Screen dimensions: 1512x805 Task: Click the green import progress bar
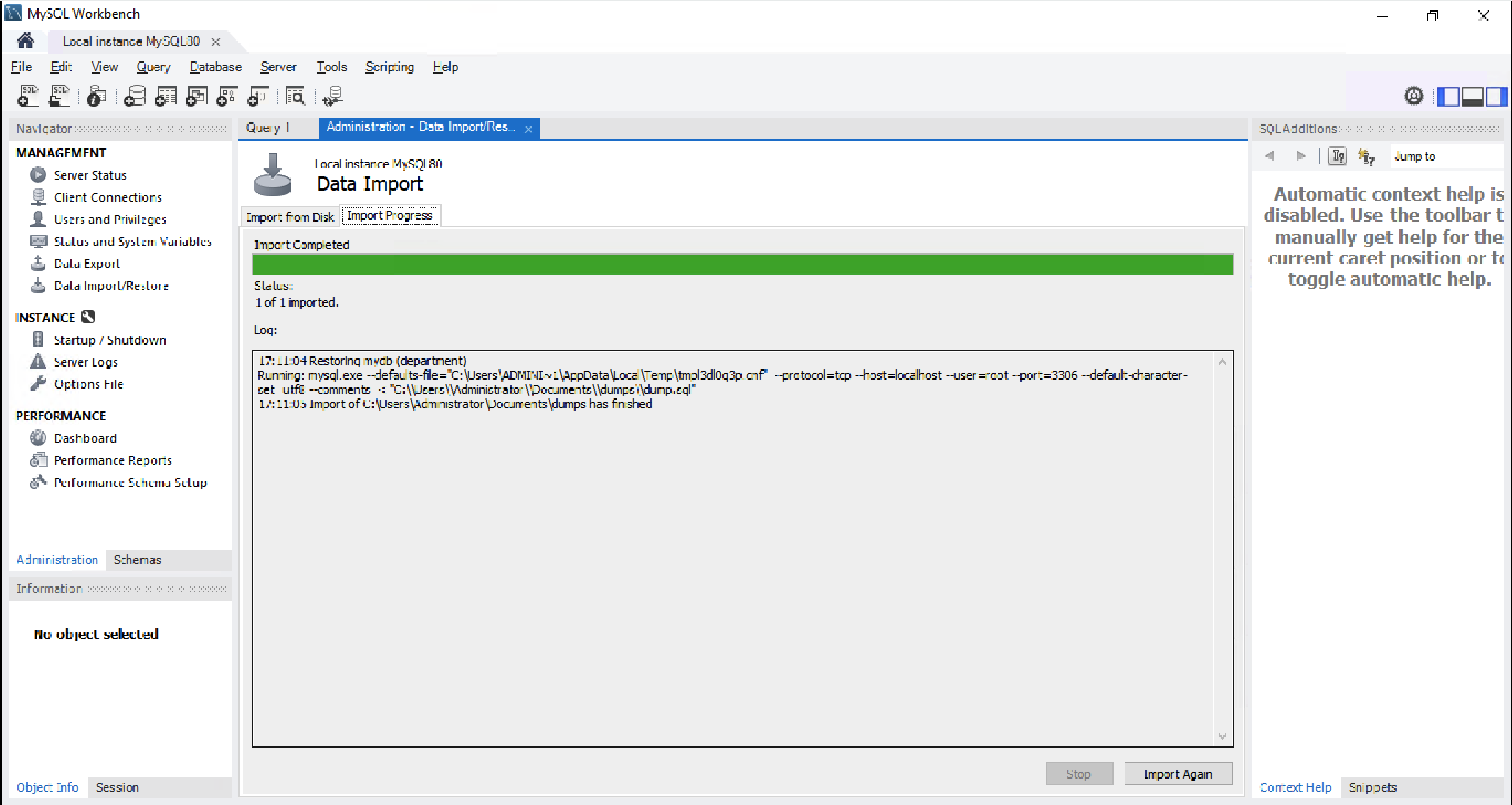tap(743, 264)
